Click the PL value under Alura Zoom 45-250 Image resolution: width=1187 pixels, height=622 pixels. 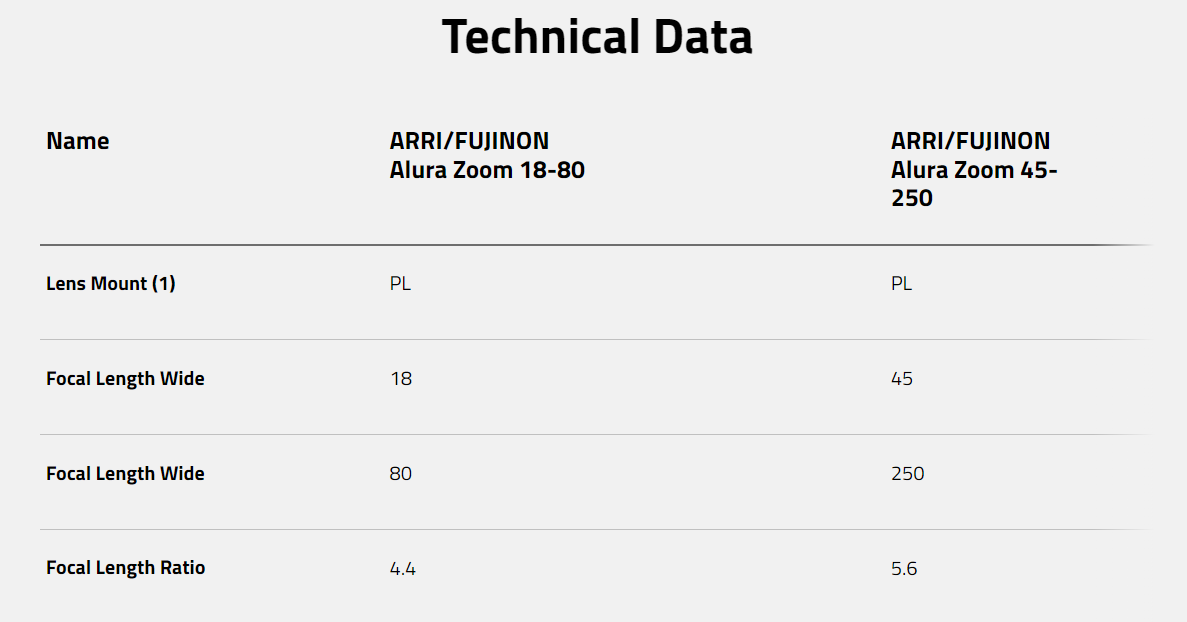pyautogui.click(x=902, y=284)
